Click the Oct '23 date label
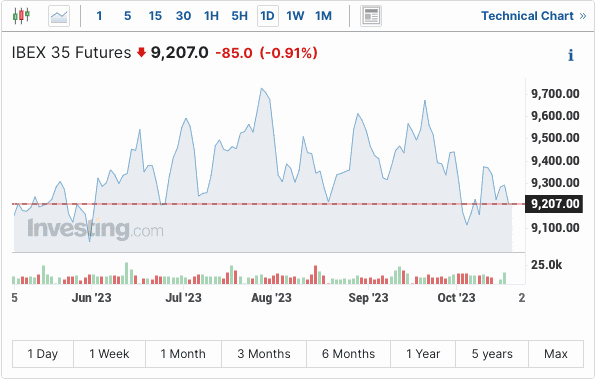 [x=456, y=298]
